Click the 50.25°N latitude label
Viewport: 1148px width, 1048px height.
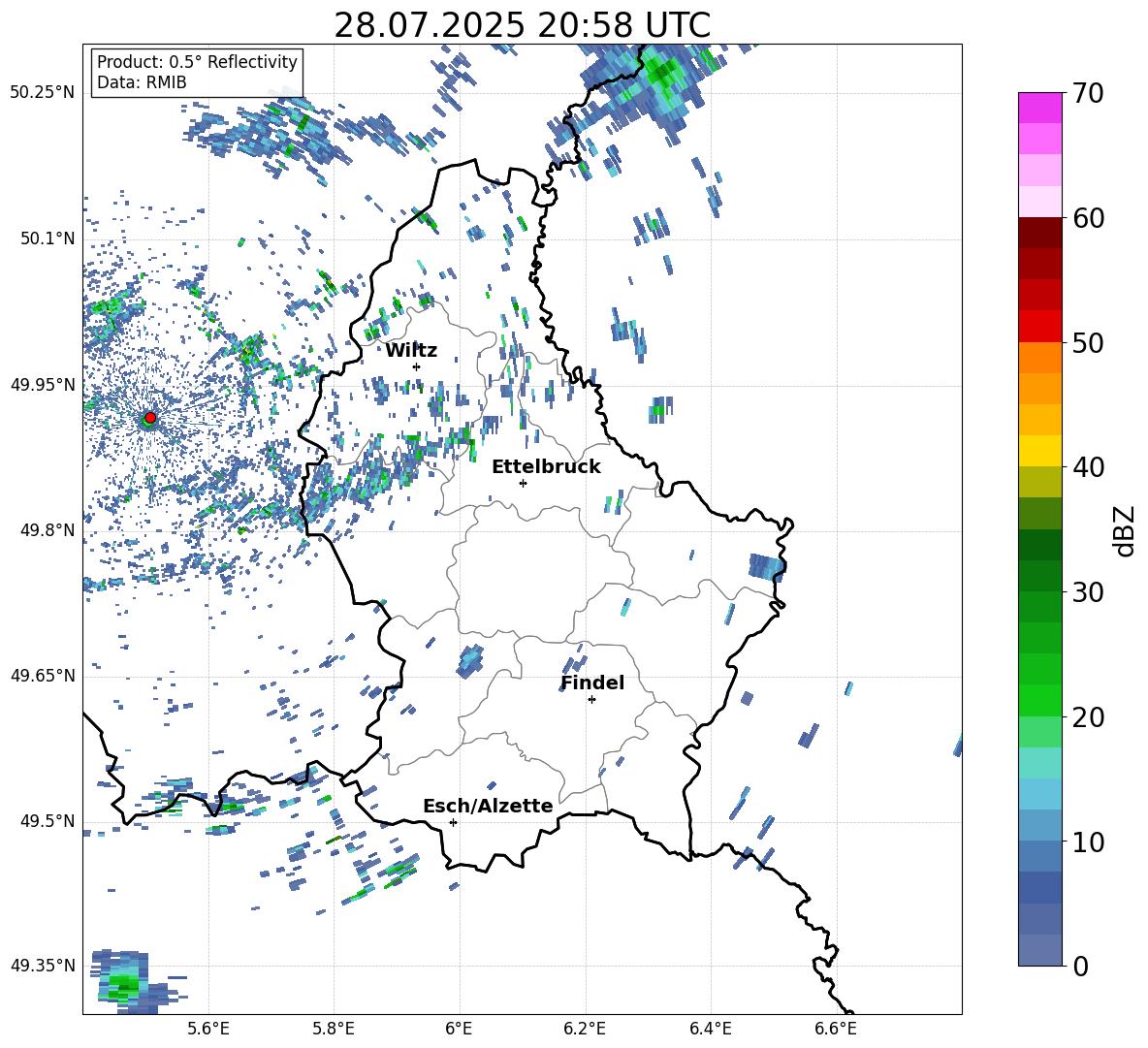(x=43, y=93)
